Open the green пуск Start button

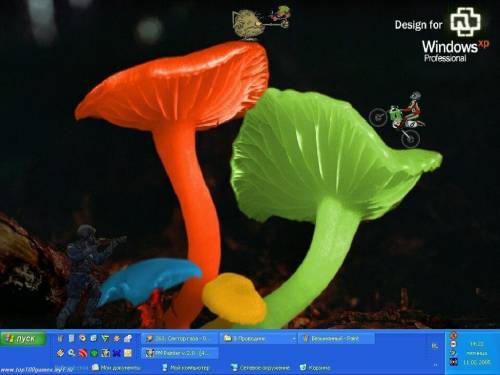(23, 339)
